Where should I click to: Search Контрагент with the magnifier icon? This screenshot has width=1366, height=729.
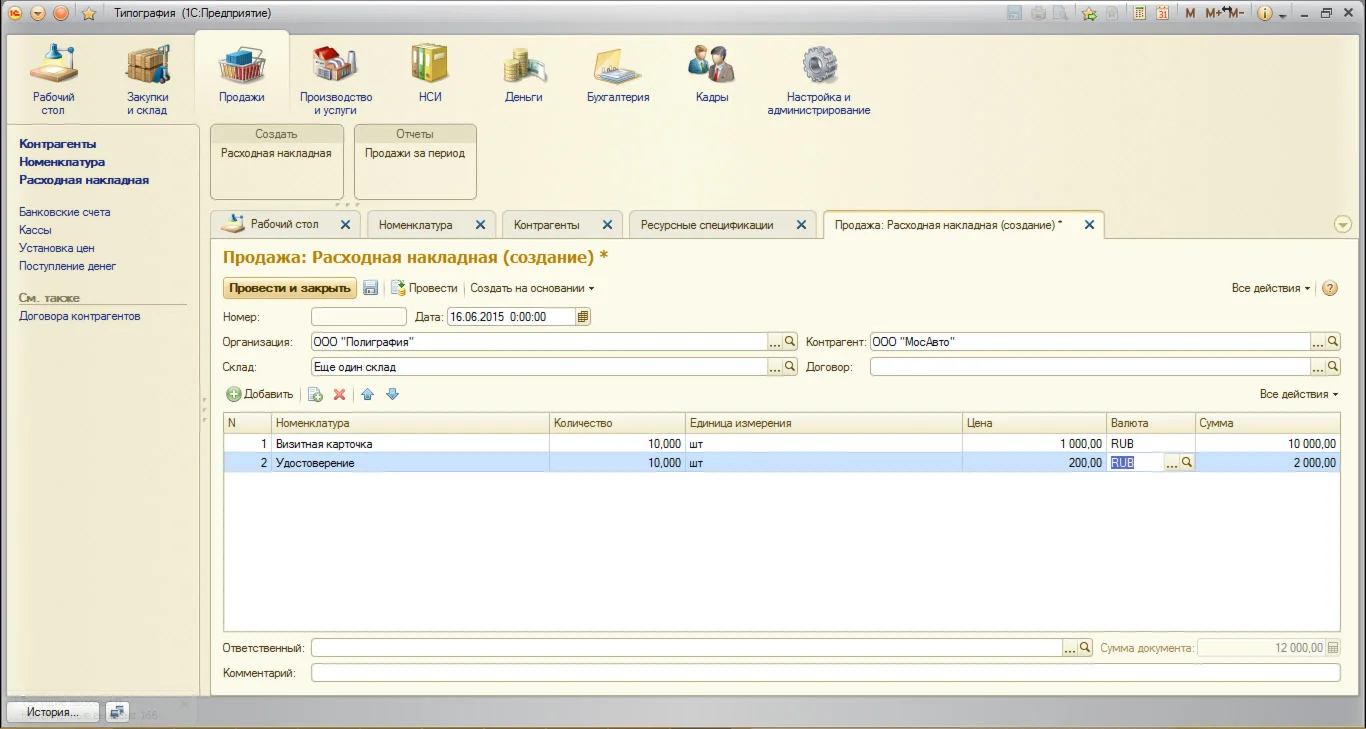1332,342
